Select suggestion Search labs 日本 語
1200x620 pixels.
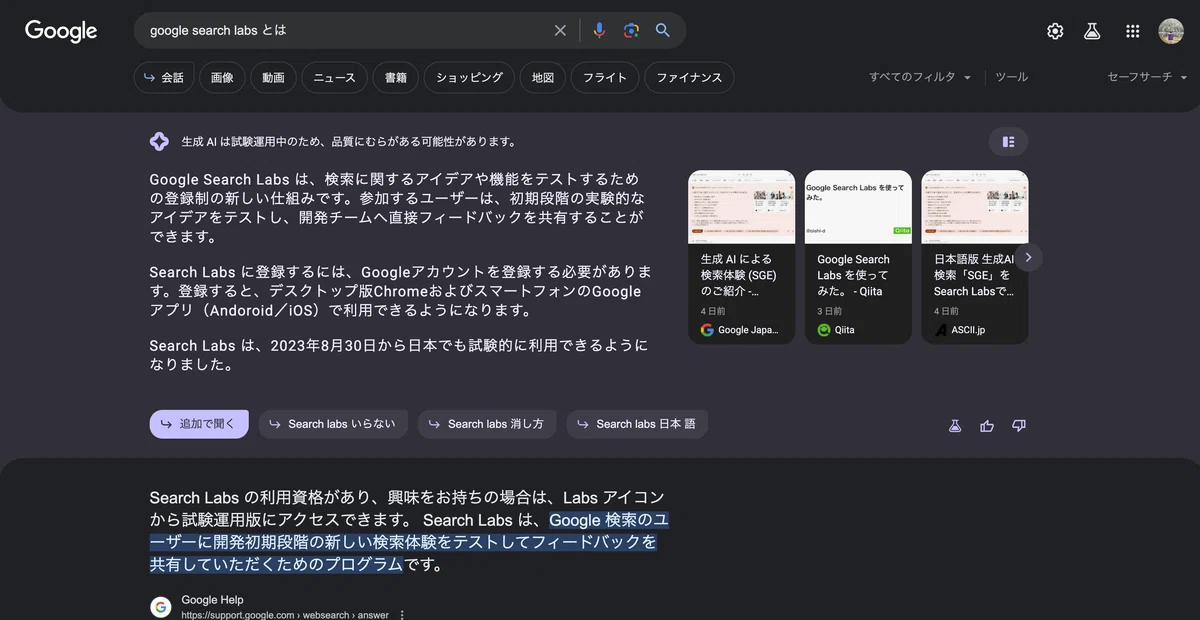[637, 424]
